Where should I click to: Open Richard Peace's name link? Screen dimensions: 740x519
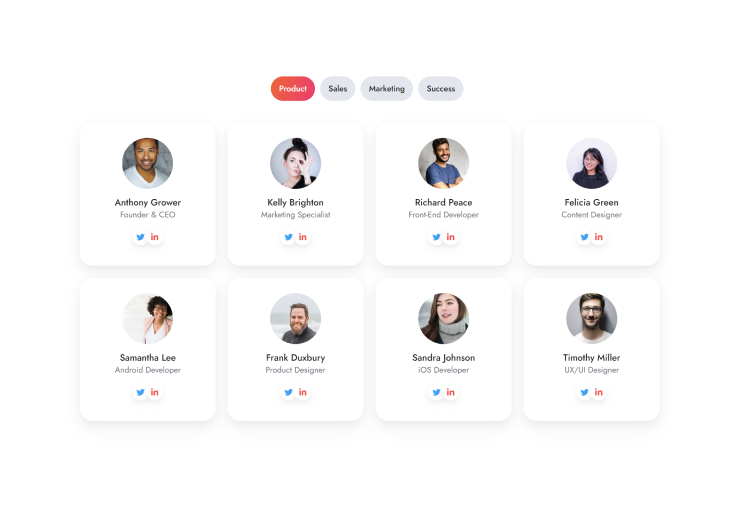(444, 202)
